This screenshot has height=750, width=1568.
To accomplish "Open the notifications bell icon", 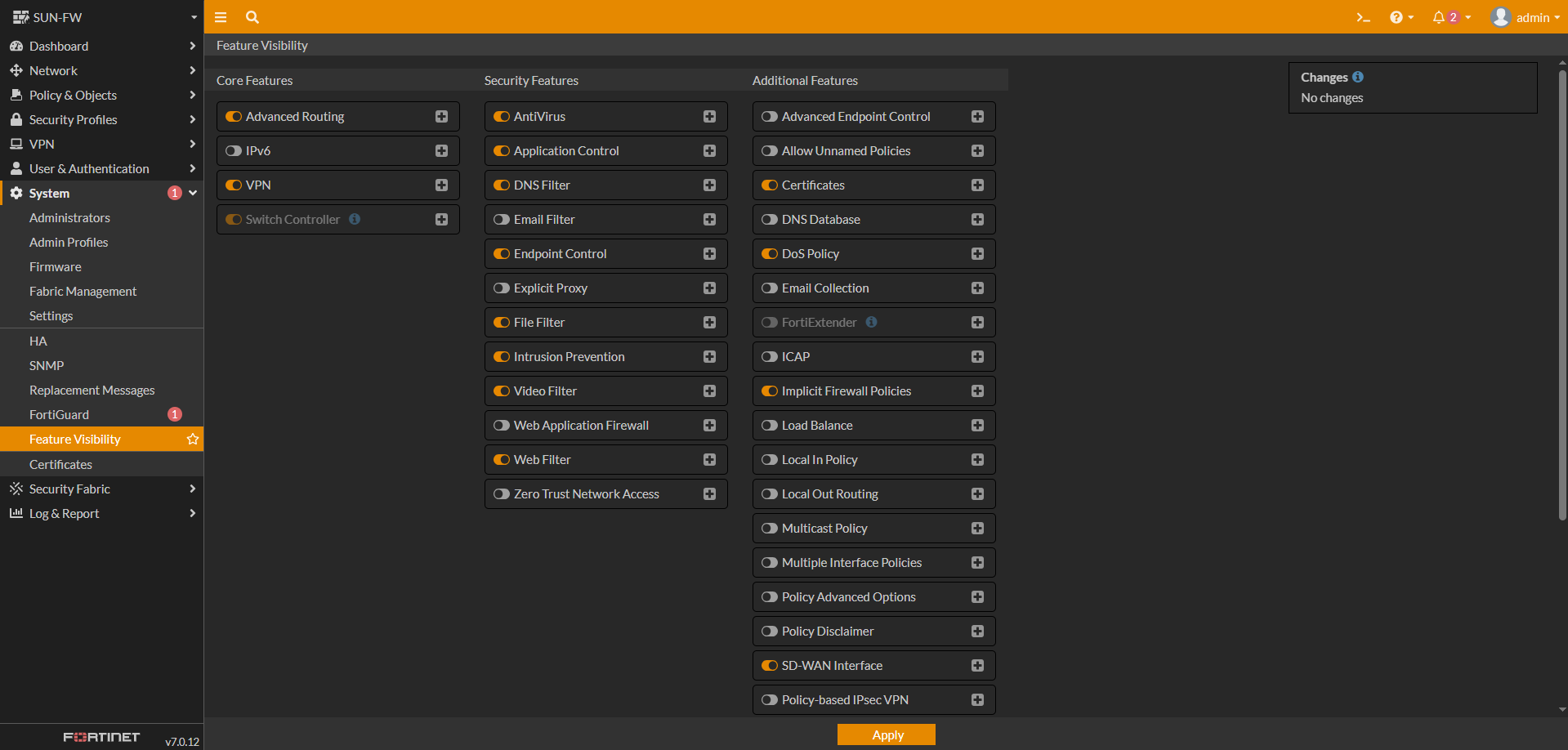I will pos(1439,17).
